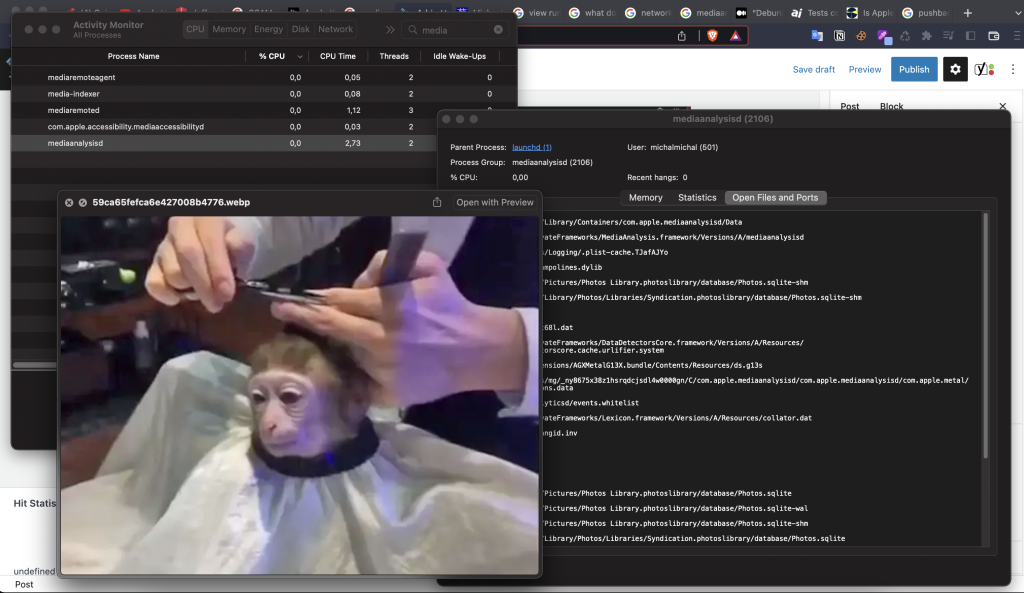Click the launchd (1) parent process link
1024x593 pixels.
tap(532, 148)
